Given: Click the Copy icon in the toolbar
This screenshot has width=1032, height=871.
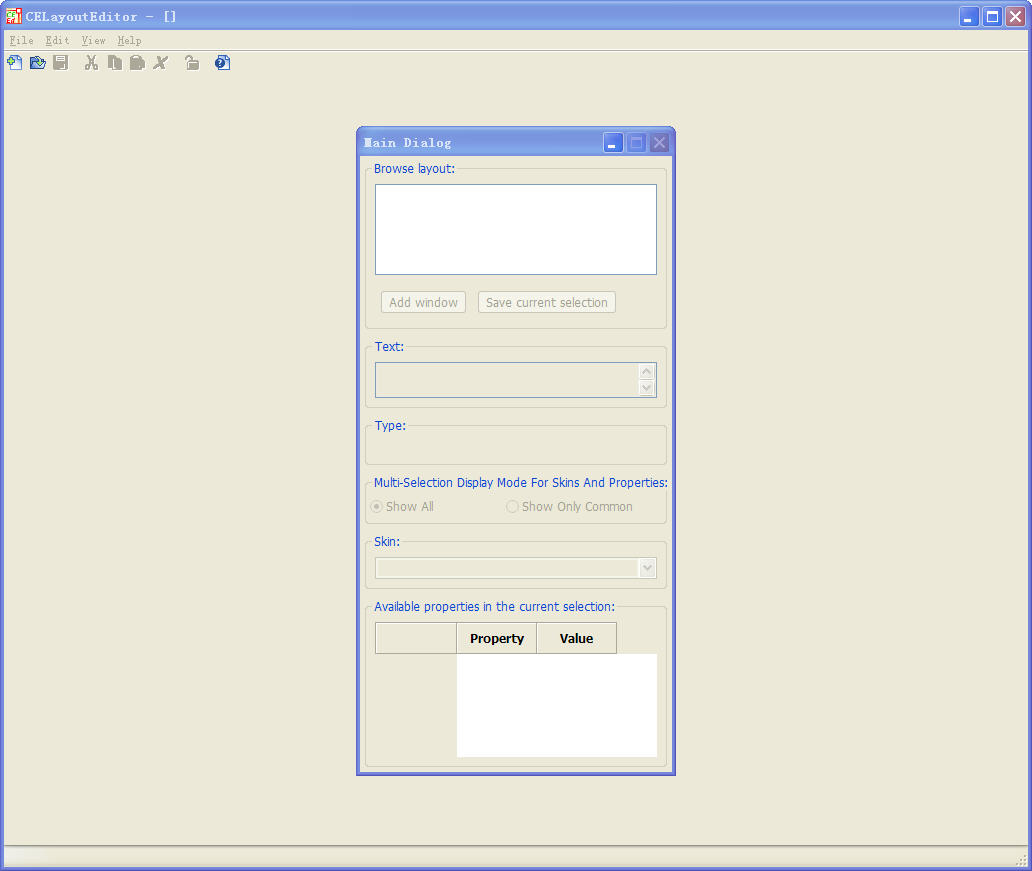Looking at the screenshot, I should (115, 63).
